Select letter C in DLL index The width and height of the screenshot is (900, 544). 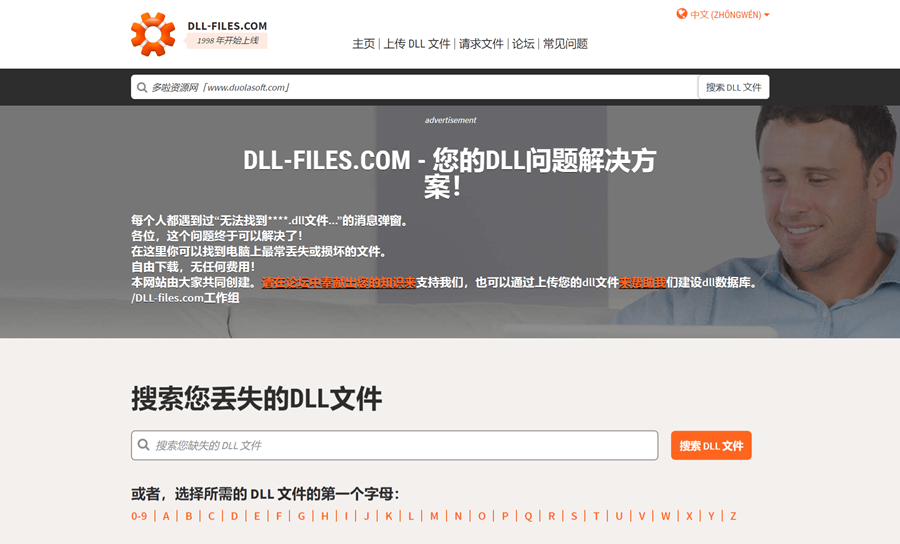211,516
